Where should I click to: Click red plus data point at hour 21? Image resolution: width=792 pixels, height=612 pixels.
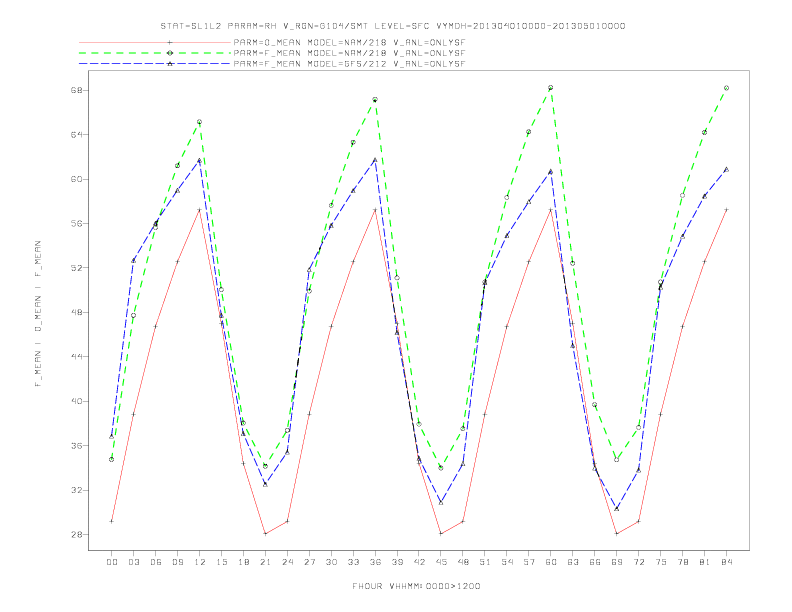265,534
